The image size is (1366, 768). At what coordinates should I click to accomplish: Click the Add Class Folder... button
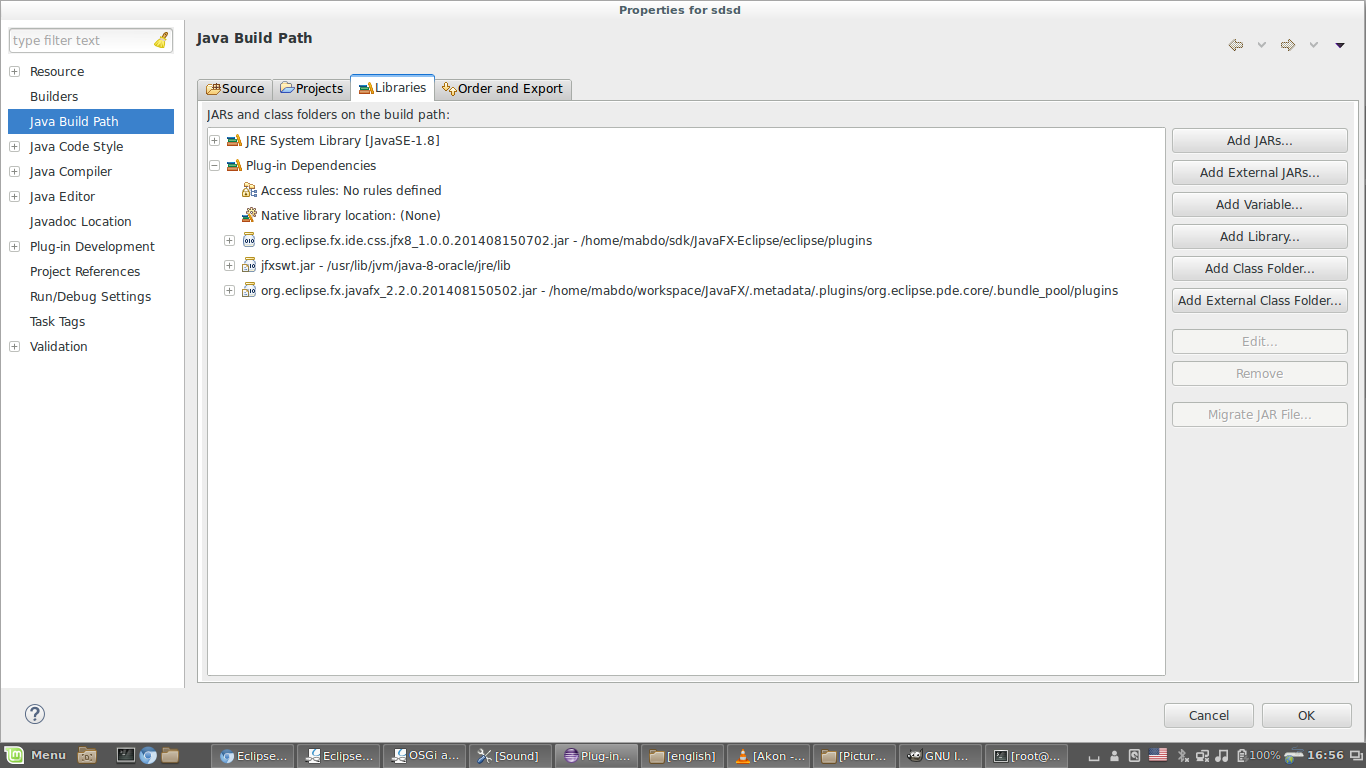[x=1260, y=269]
